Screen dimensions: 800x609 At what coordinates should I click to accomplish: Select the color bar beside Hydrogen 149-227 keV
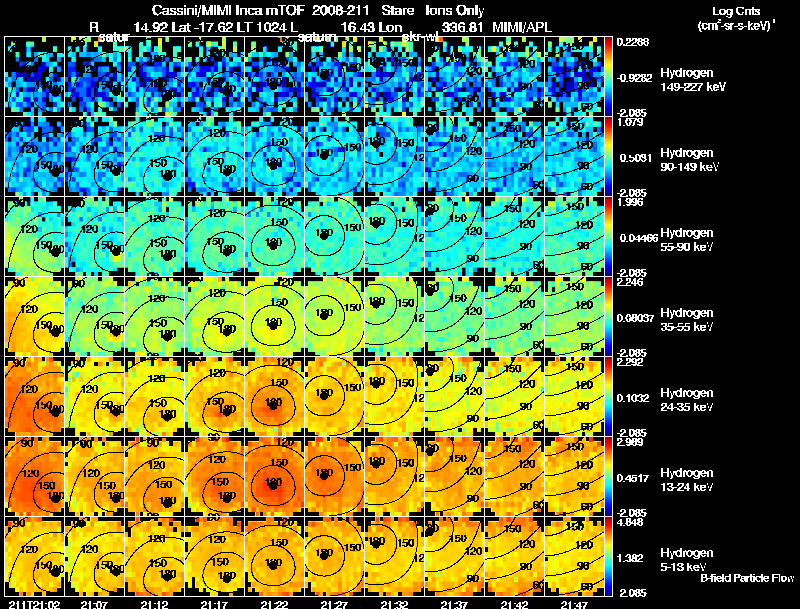click(608, 77)
